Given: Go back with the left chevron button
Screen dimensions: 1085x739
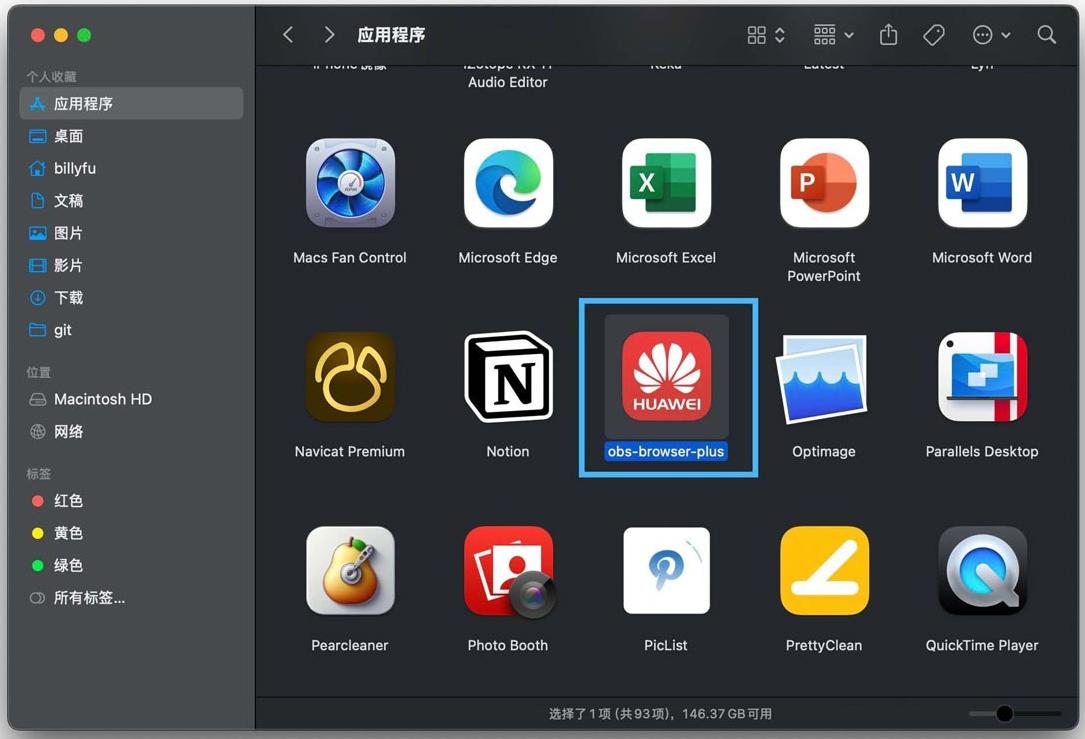Looking at the screenshot, I should point(288,35).
